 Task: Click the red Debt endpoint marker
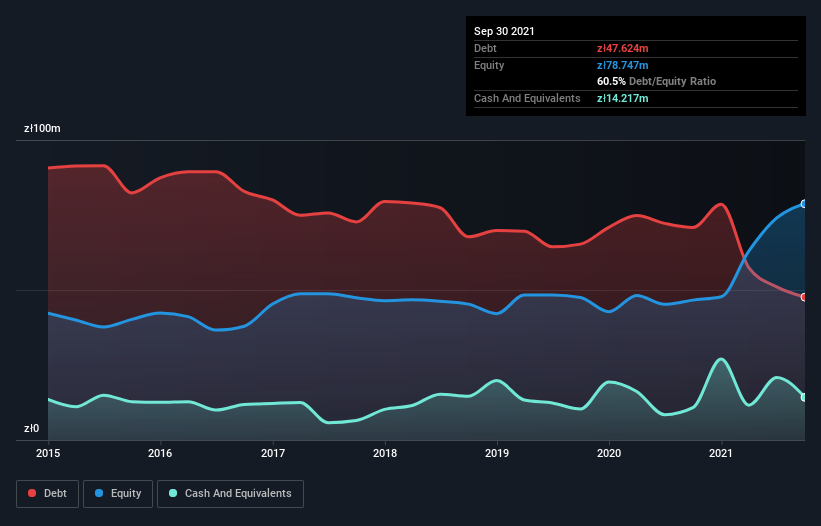[804, 297]
